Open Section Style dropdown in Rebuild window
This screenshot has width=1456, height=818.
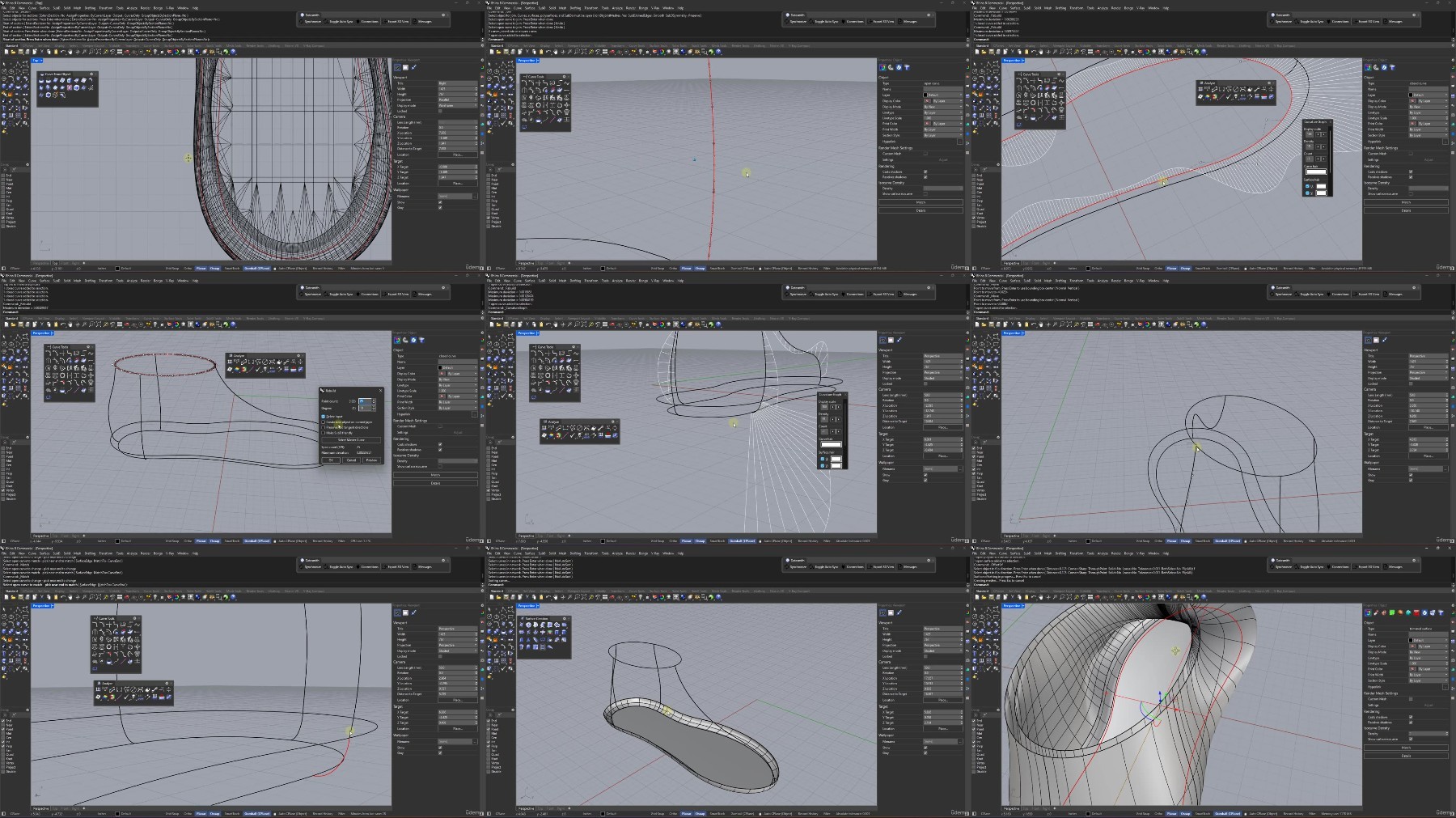(458, 408)
